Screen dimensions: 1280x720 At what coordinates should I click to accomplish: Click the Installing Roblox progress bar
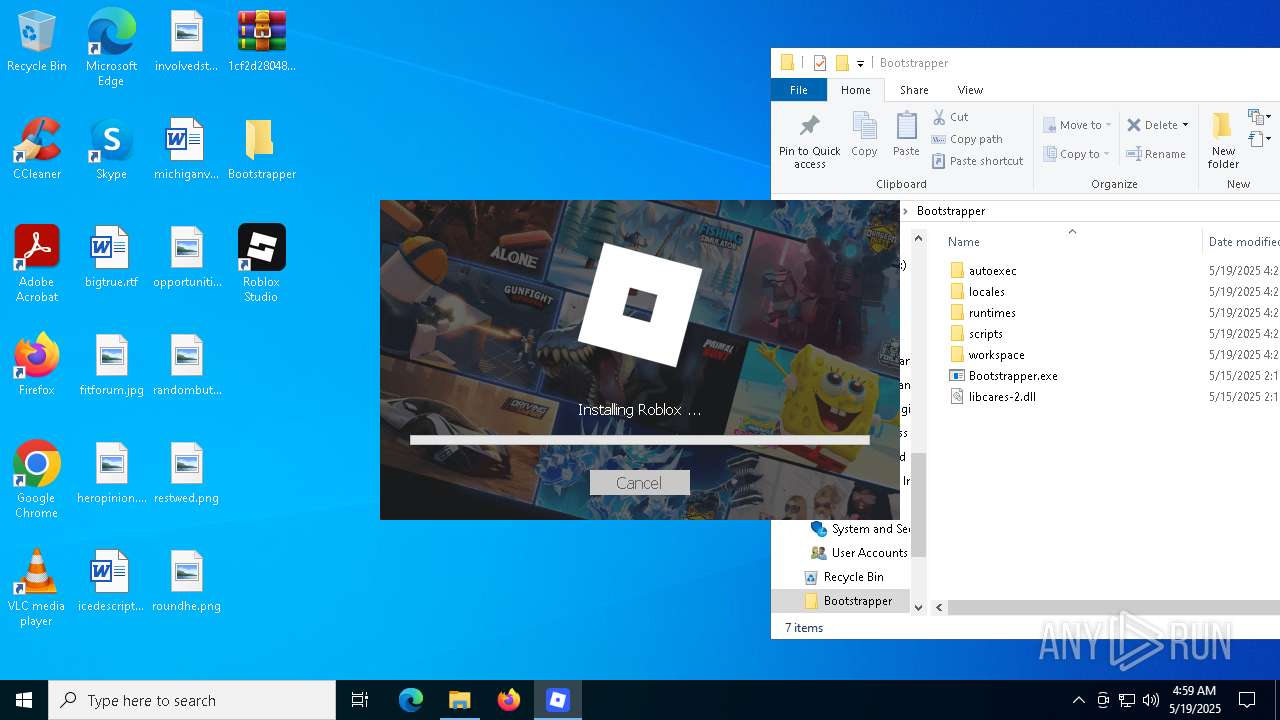click(x=639, y=440)
